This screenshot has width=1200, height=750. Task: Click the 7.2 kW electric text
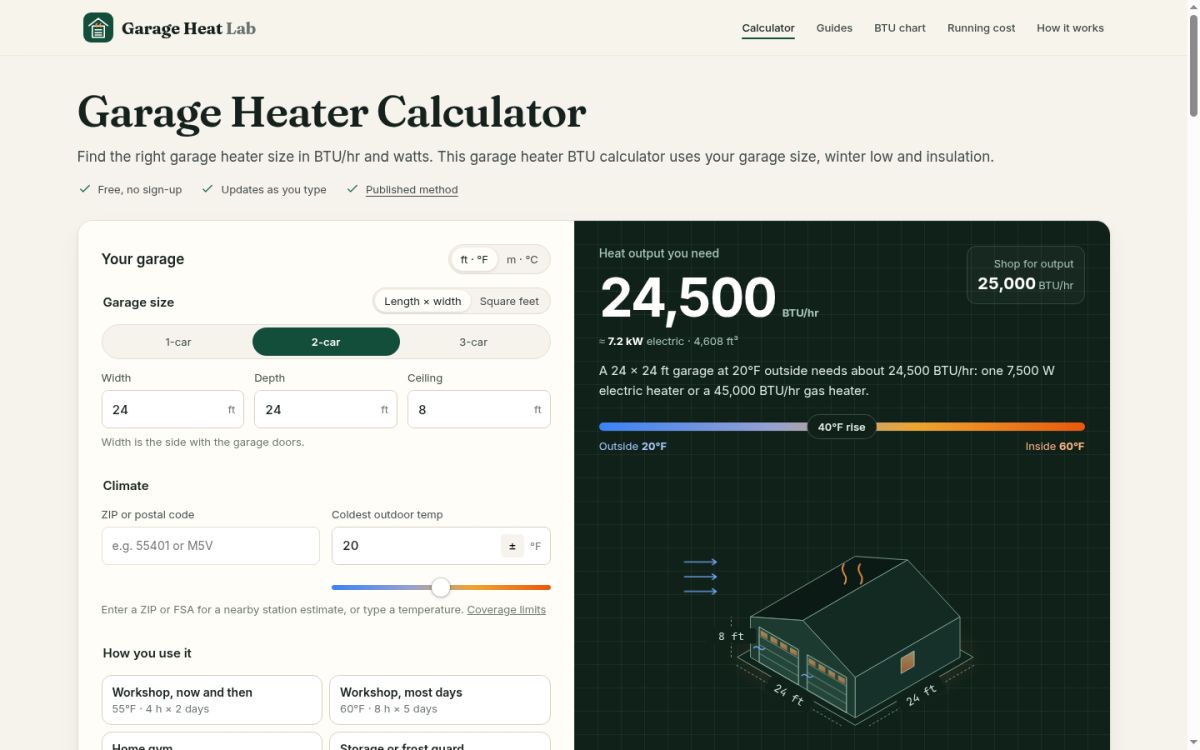coord(646,341)
